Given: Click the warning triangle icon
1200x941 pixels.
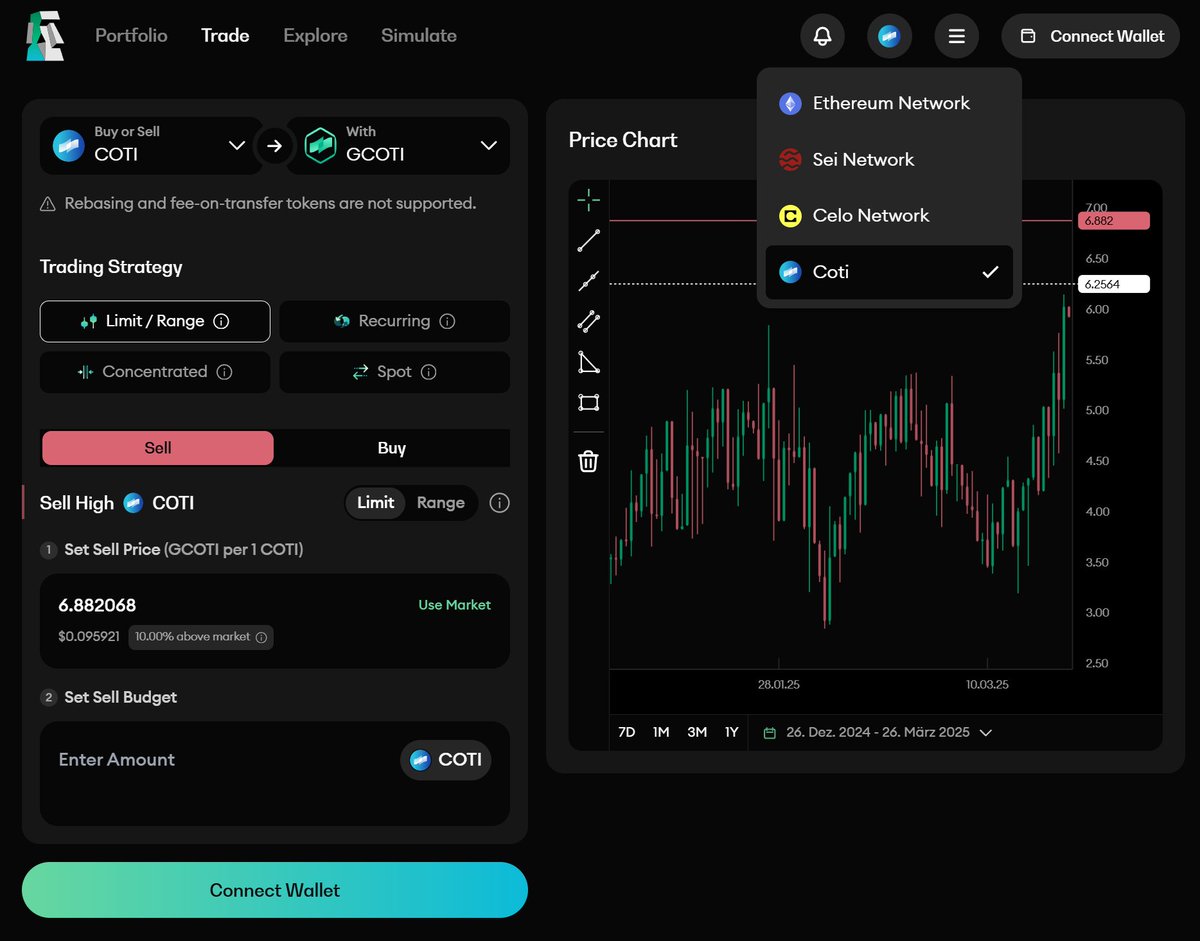Looking at the screenshot, I should (48, 204).
